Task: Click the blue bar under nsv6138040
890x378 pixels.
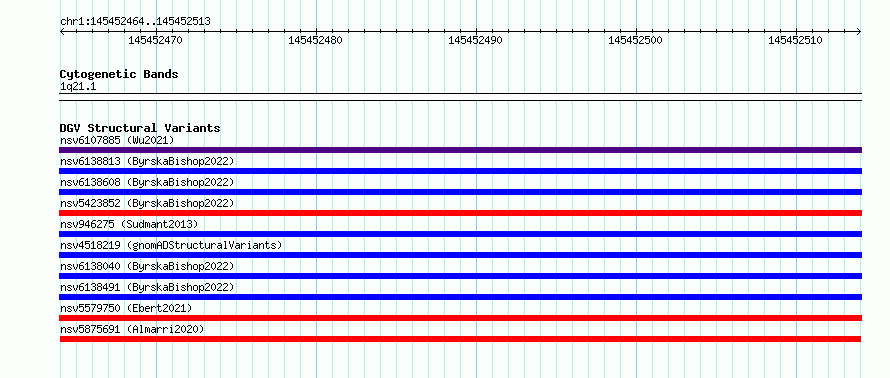Action: click(x=460, y=276)
